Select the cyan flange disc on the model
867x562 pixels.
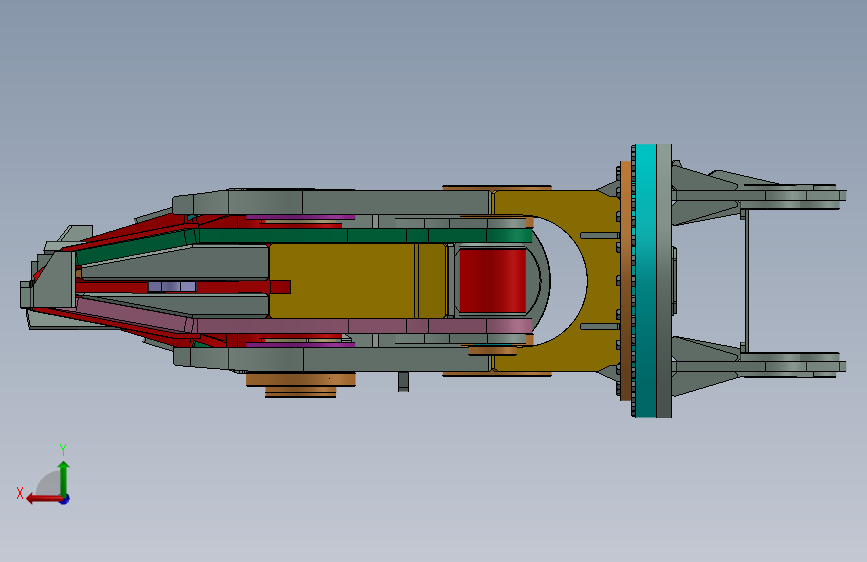click(x=645, y=280)
